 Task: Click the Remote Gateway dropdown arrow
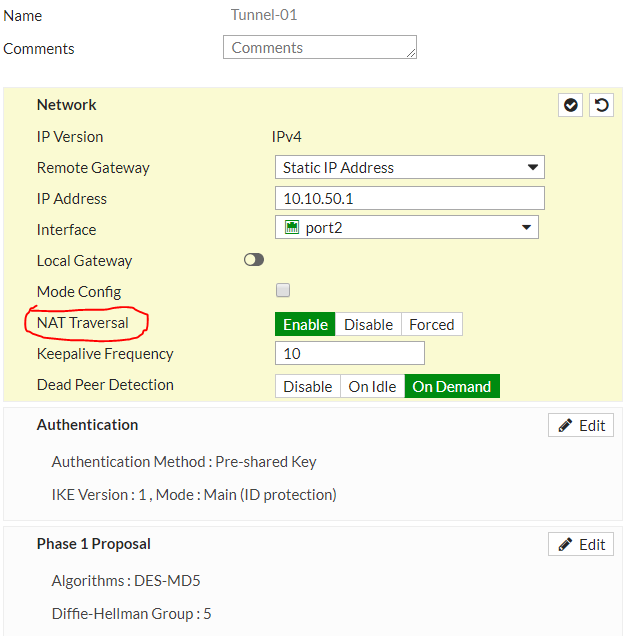click(x=533, y=167)
